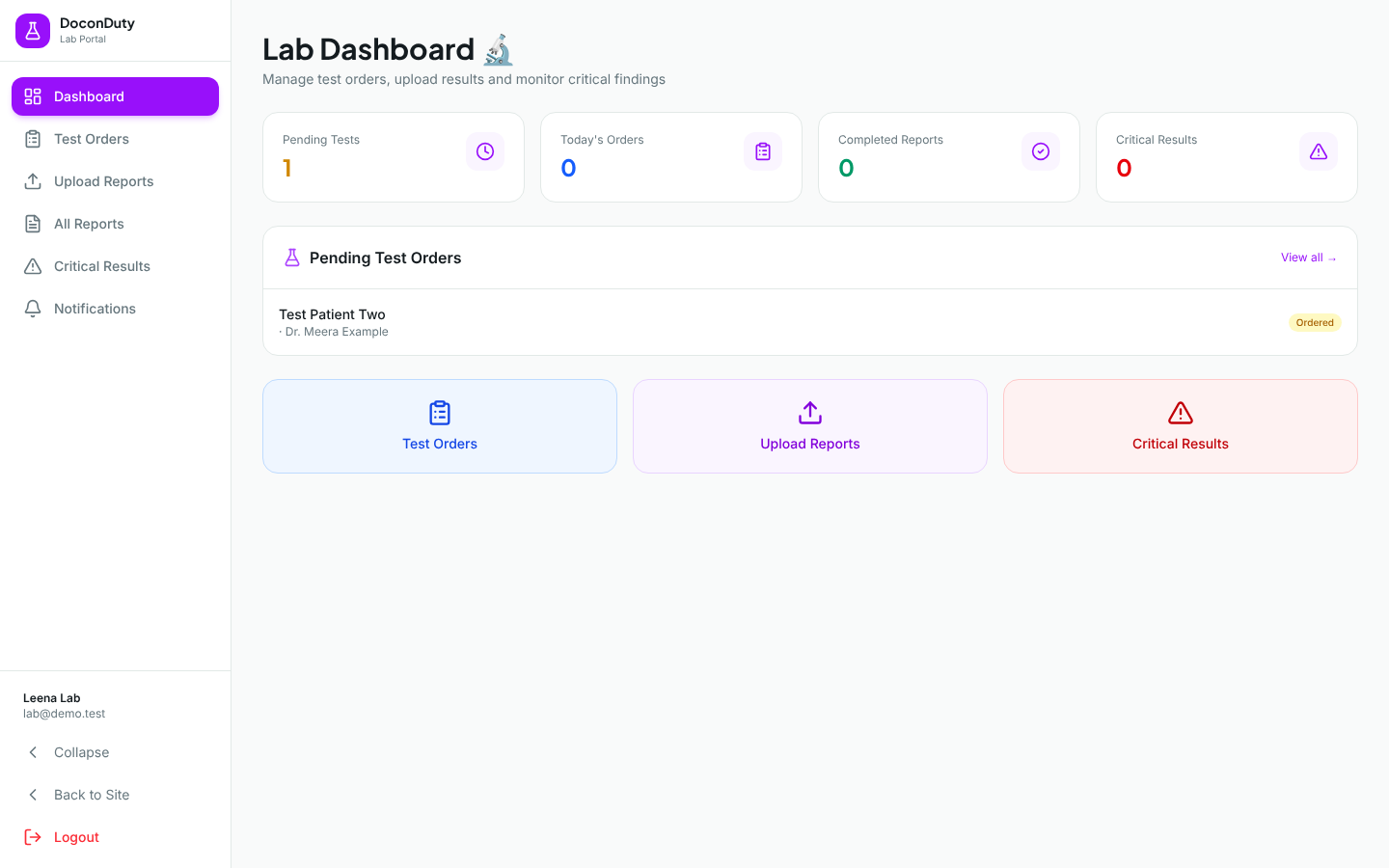Click the red warning icon in Critical Results tile
The image size is (1389, 868).
click(x=1181, y=413)
